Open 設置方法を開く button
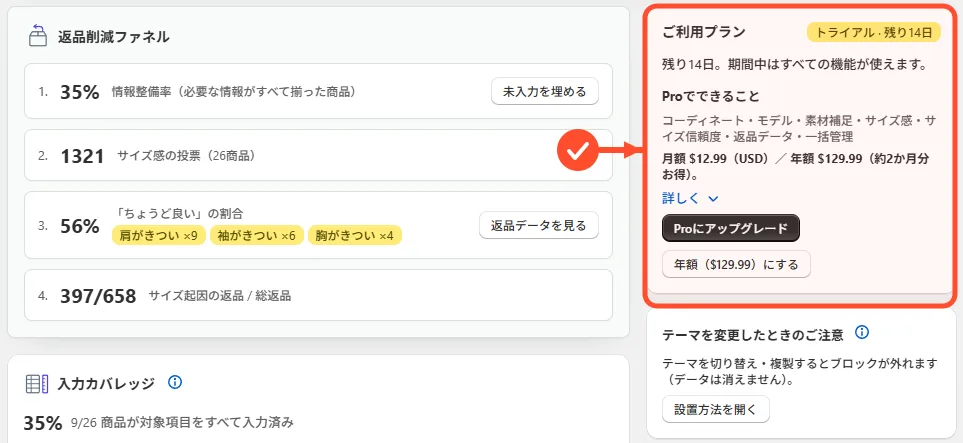Viewport: 963px width, 443px height. pyautogui.click(x=715, y=409)
